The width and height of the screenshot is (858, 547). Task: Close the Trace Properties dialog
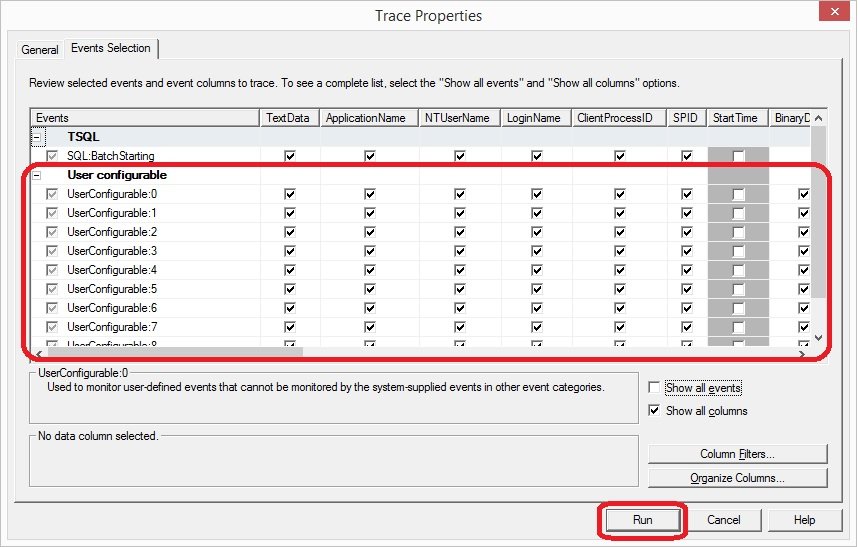click(x=834, y=11)
